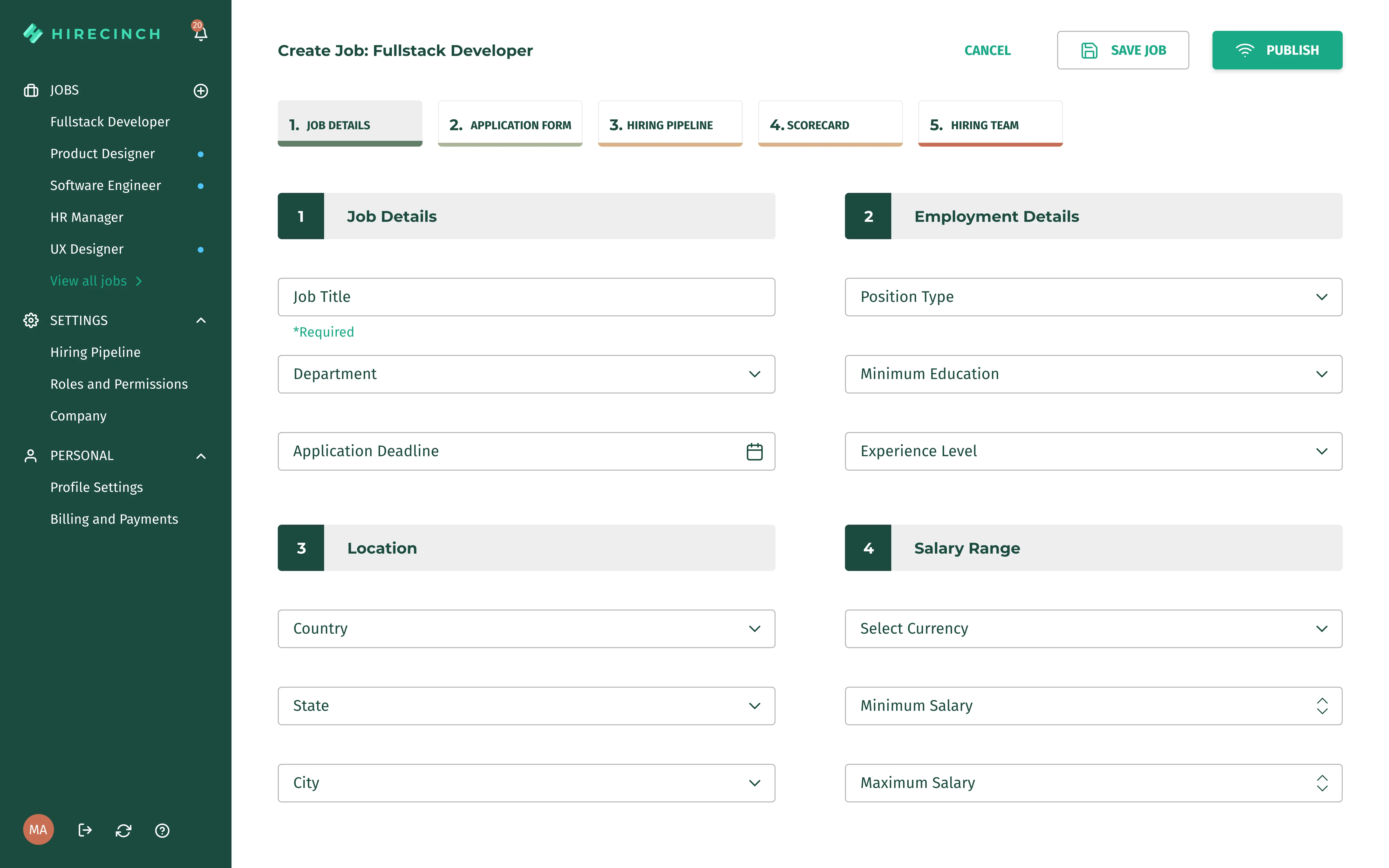Screen dimensions: 1389x868
Task: Open the Country dropdown
Action: tap(526, 629)
